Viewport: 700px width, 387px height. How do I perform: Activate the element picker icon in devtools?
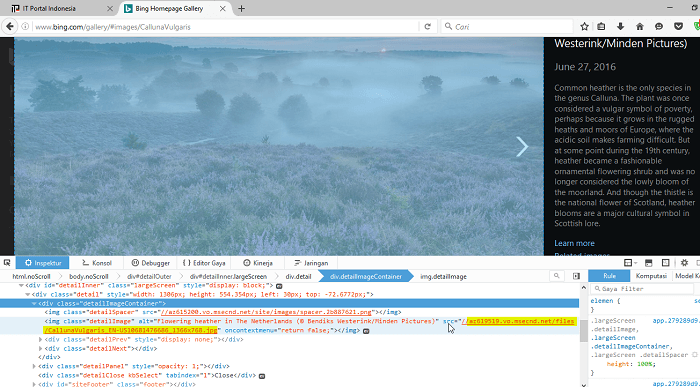coord(7,263)
